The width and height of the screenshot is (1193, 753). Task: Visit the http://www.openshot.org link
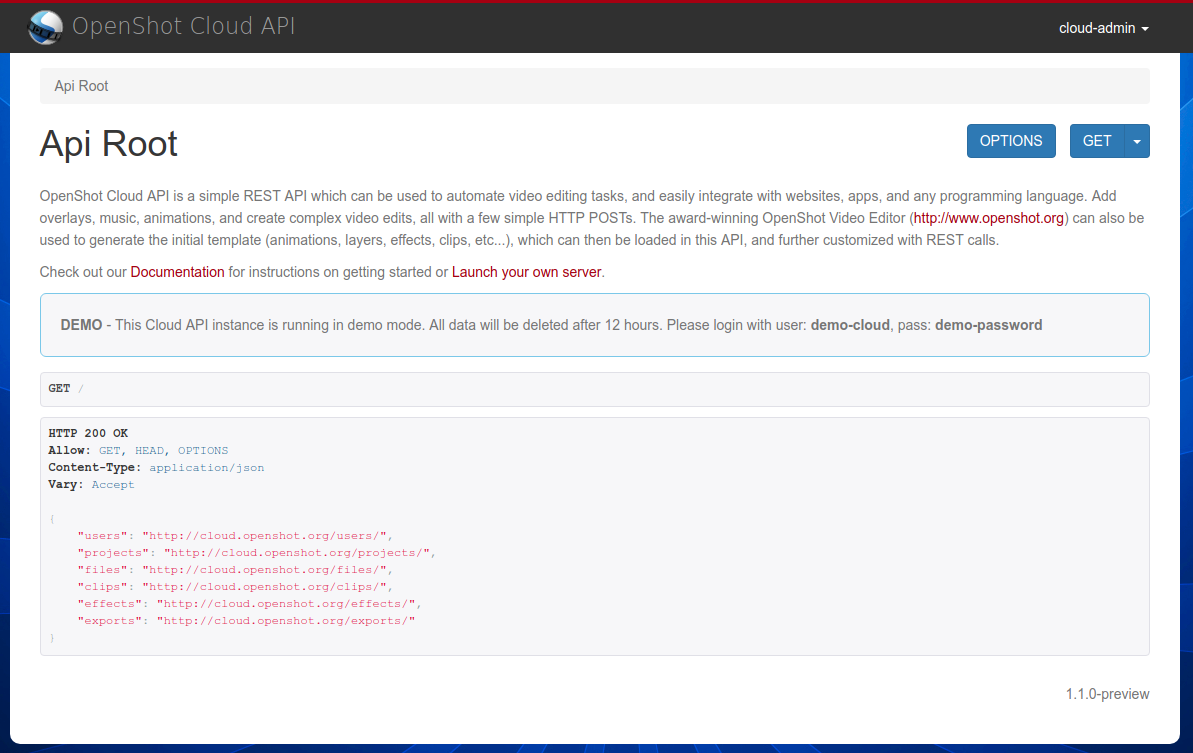click(989, 217)
